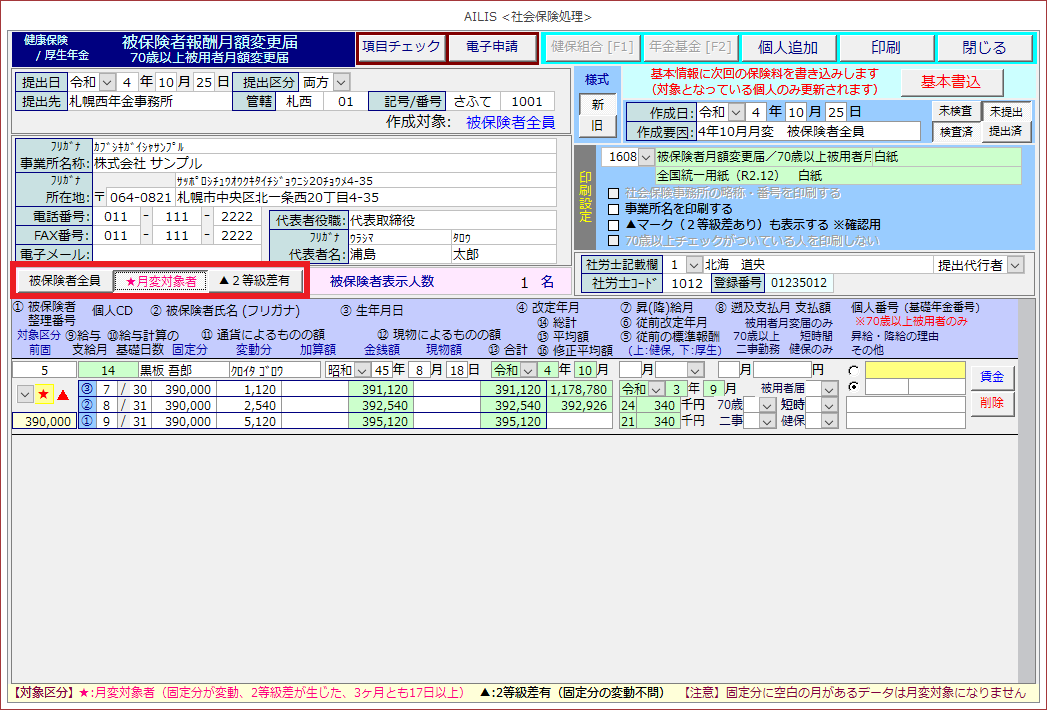Click the red triangle 2等級差 marker
The height and width of the screenshot is (710, 1047).
click(62, 395)
